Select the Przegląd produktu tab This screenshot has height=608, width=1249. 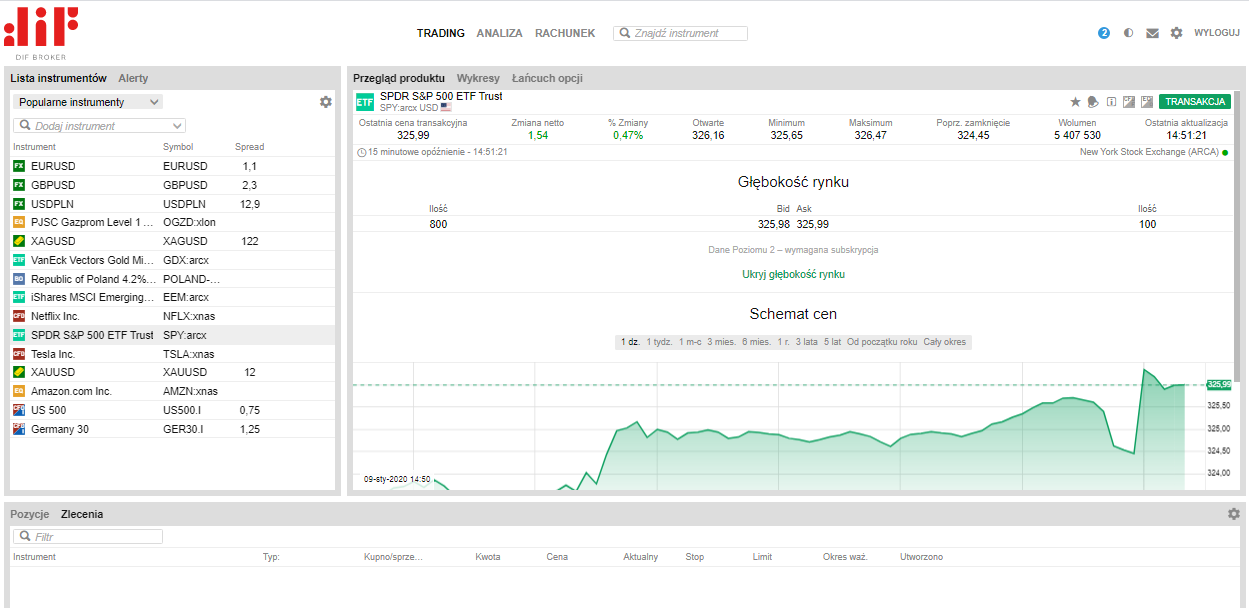(x=399, y=78)
